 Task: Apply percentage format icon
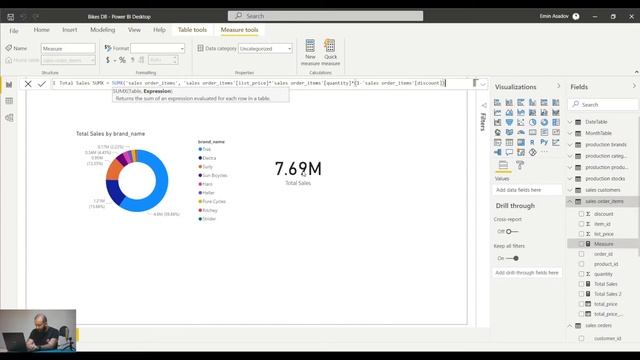[122, 60]
